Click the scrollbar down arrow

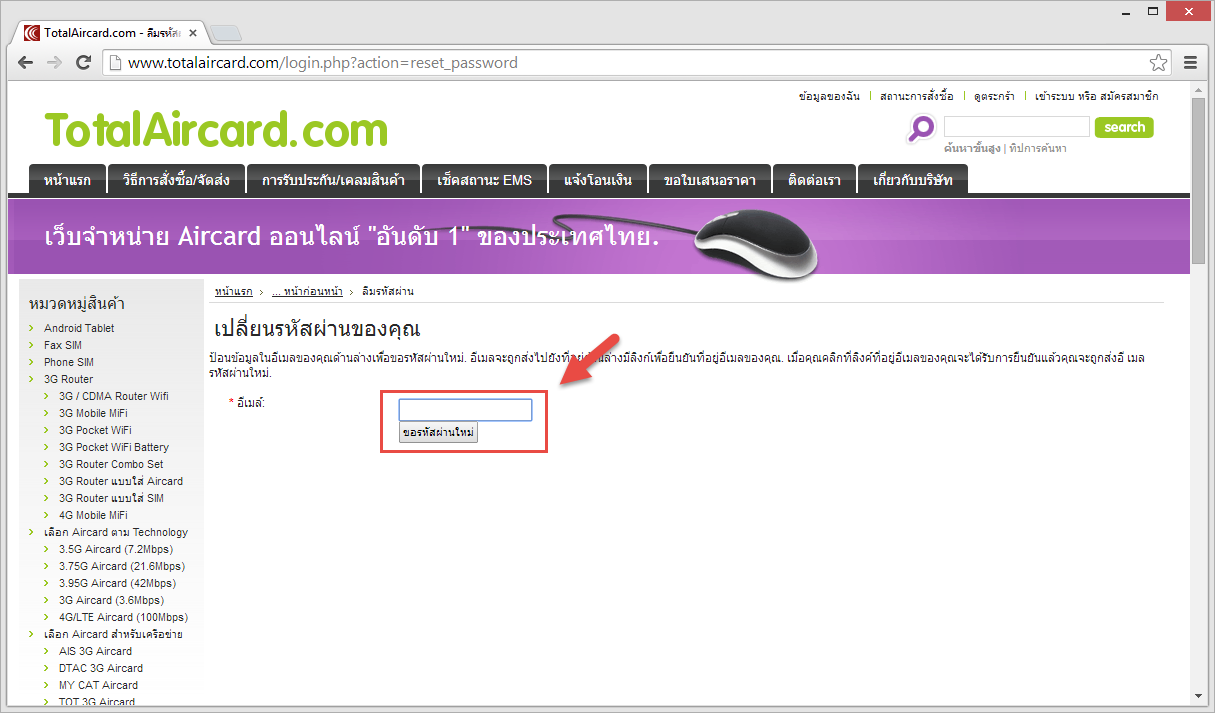[x=1198, y=696]
